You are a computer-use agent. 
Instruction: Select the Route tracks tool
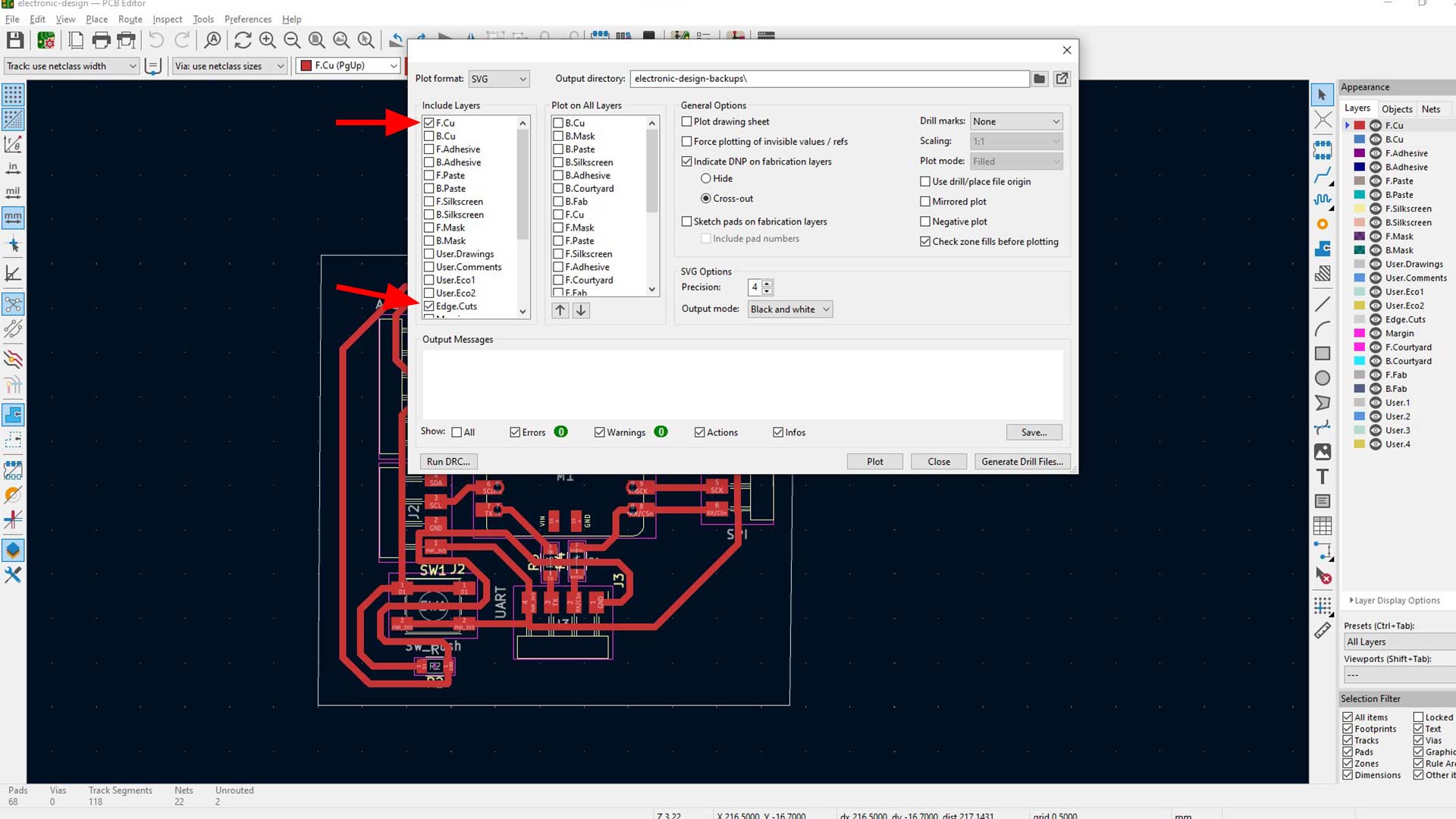click(1323, 176)
